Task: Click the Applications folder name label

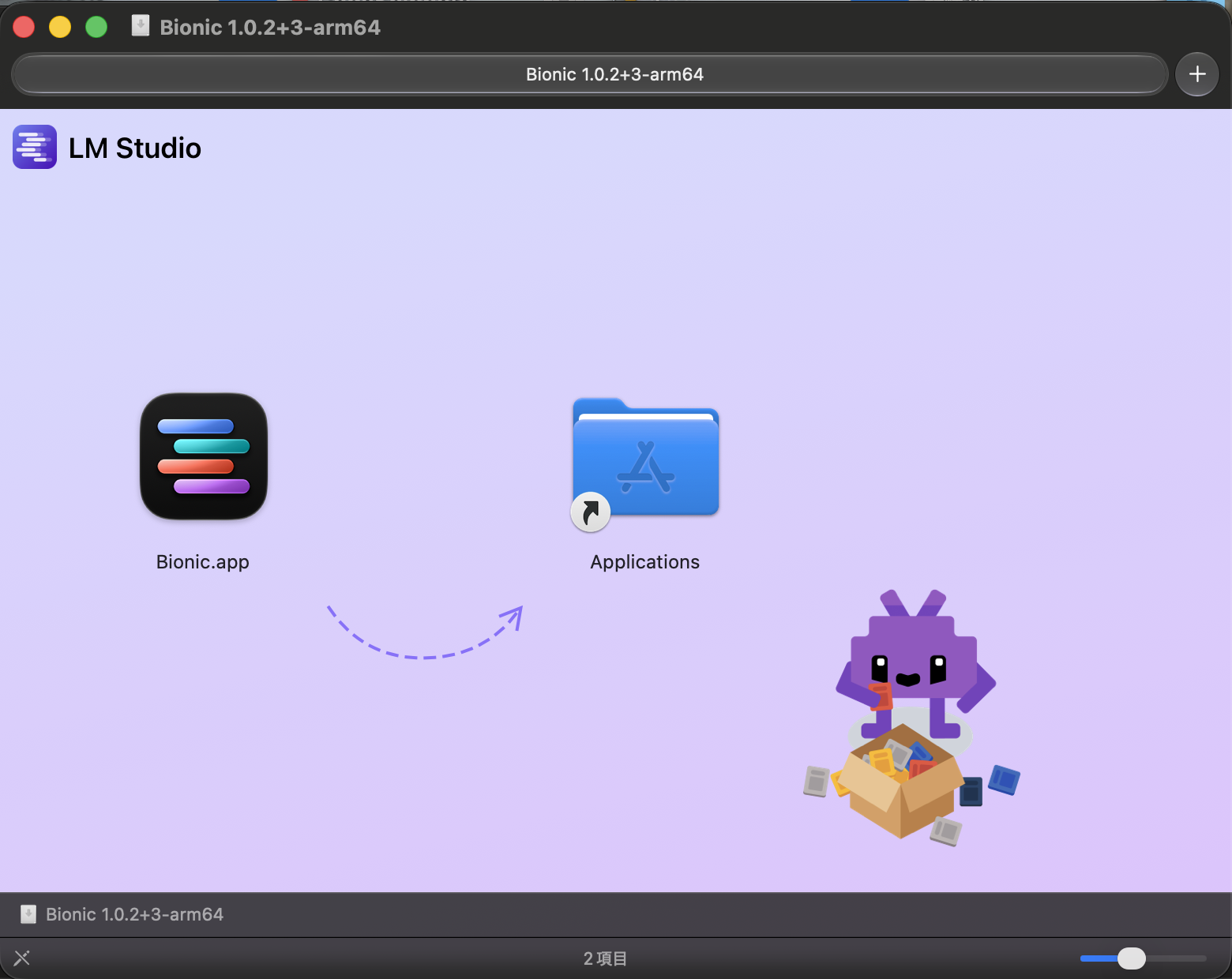Action: coord(645,562)
